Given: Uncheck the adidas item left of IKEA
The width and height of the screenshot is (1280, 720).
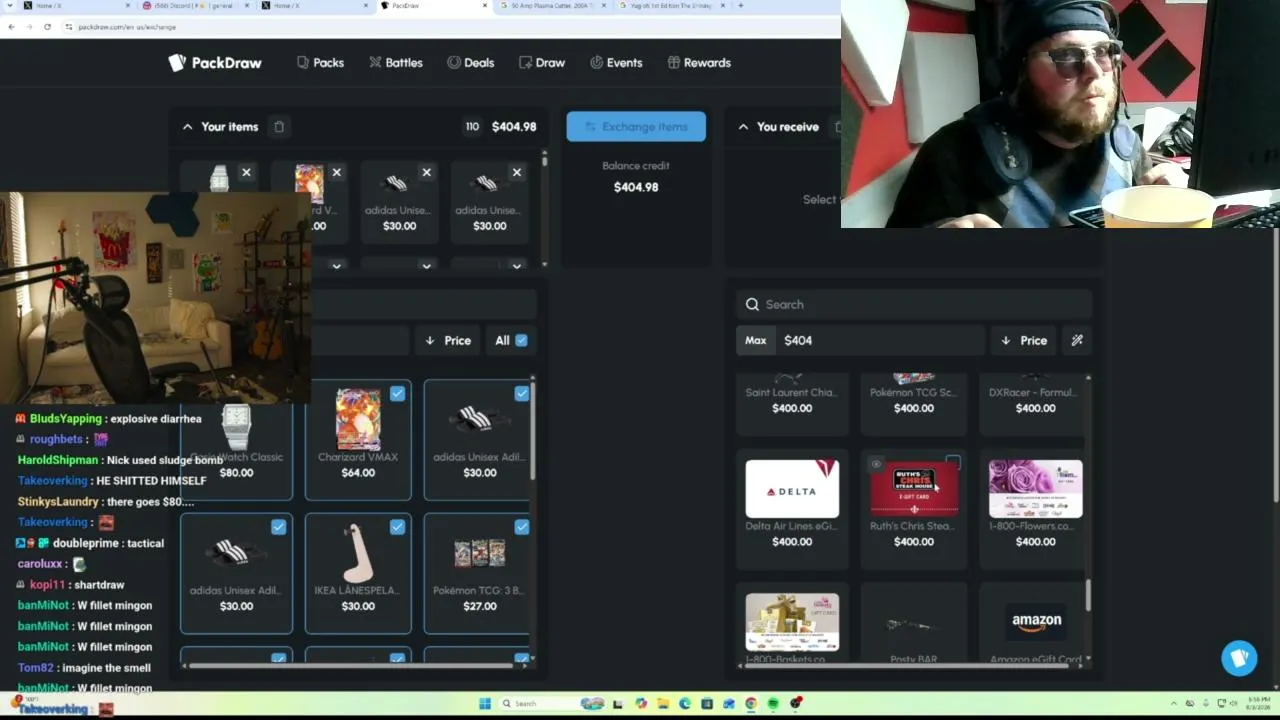Looking at the screenshot, I should [x=278, y=527].
